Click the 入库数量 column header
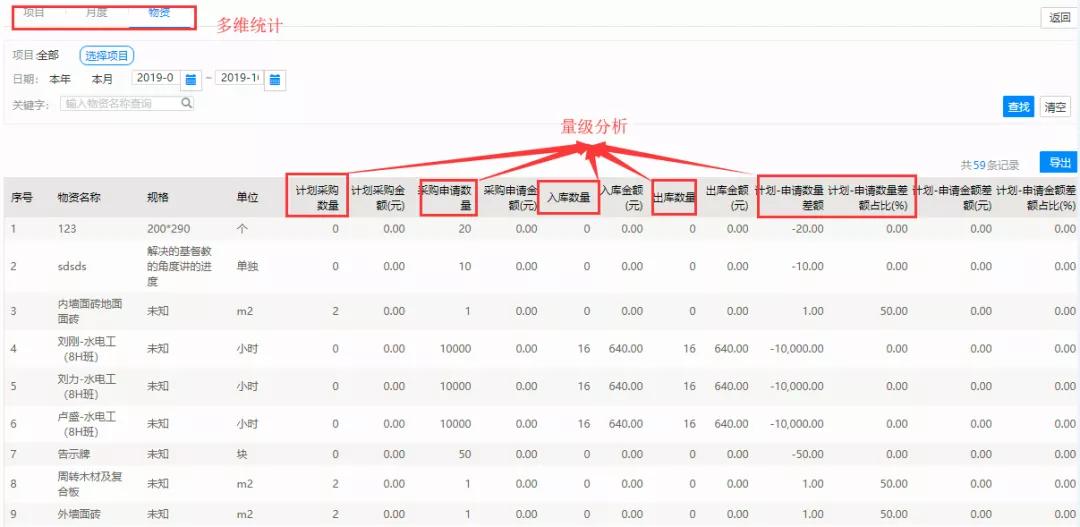 (568, 198)
